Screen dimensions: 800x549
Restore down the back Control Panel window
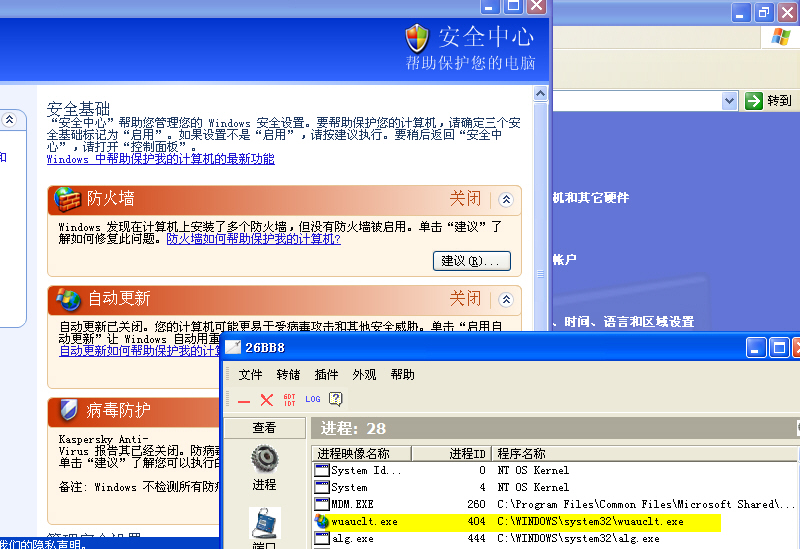pos(764,12)
